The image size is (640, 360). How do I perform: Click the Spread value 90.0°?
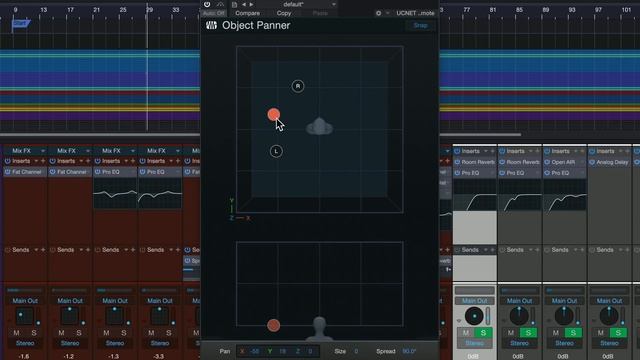[x=409, y=351]
